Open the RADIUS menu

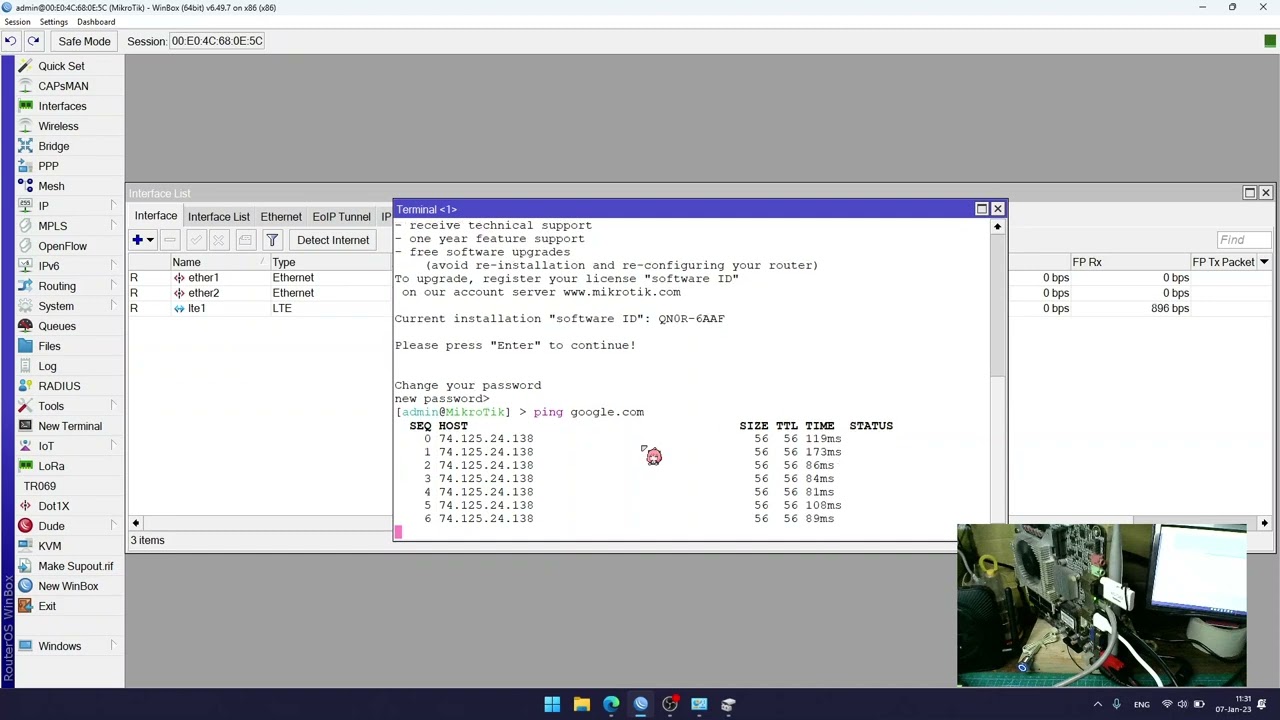click(x=59, y=386)
